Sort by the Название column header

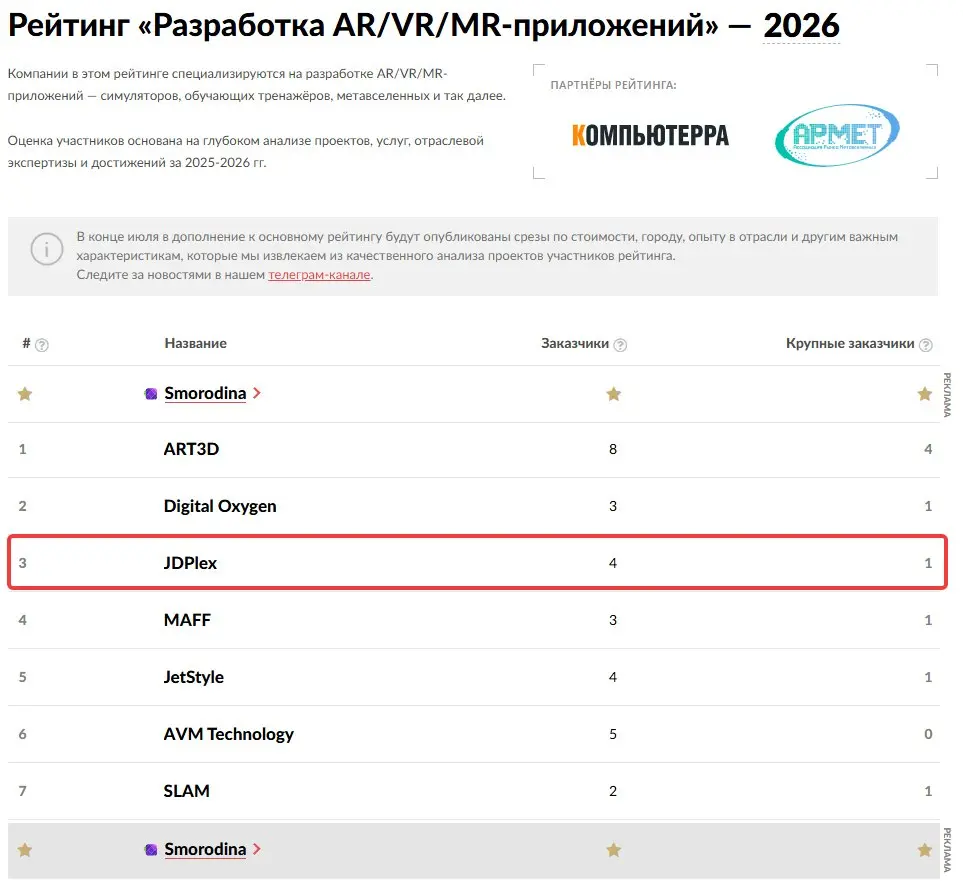click(195, 343)
